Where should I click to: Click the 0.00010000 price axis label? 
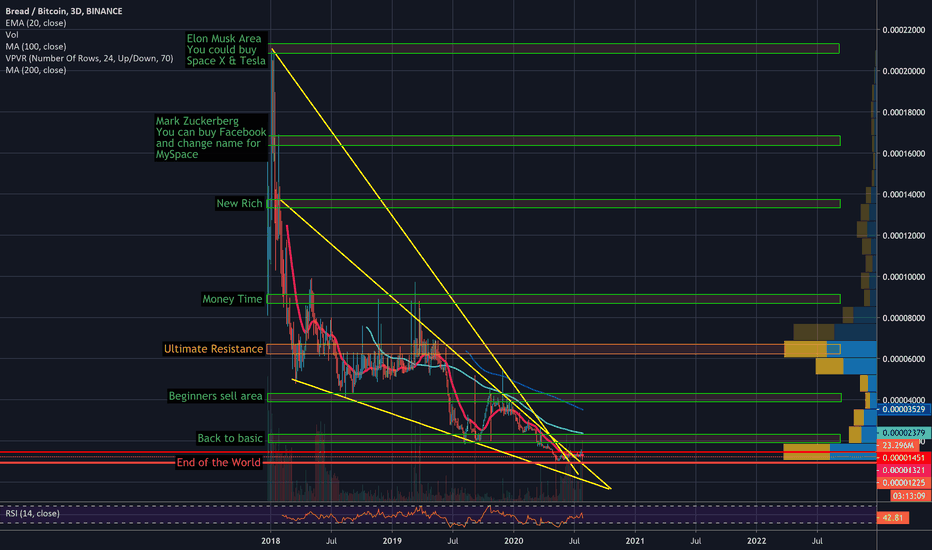pyautogui.click(x=903, y=276)
